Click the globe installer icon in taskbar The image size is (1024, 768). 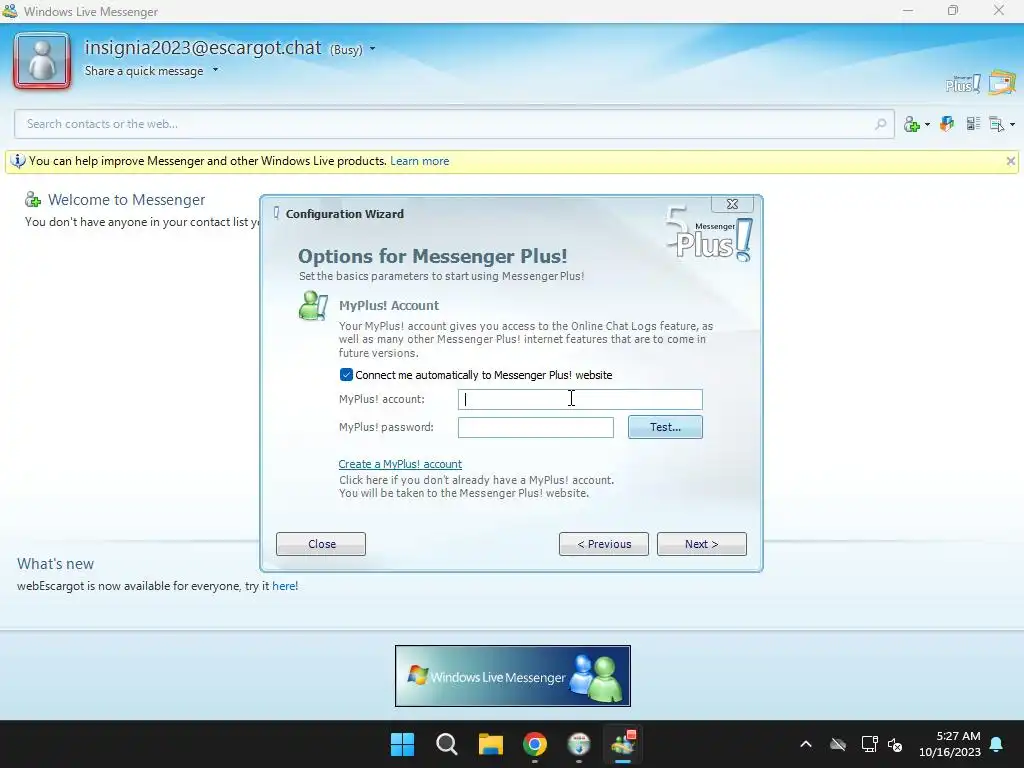[x=579, y=744]
